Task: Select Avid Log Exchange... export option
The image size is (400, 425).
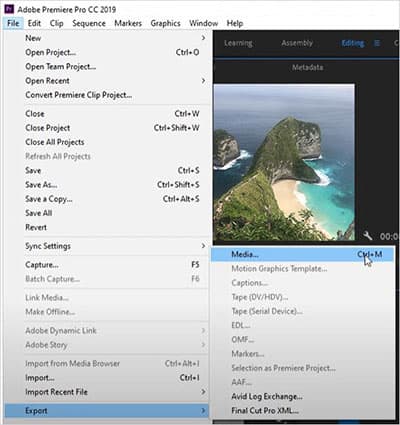Action: (302, 397)
